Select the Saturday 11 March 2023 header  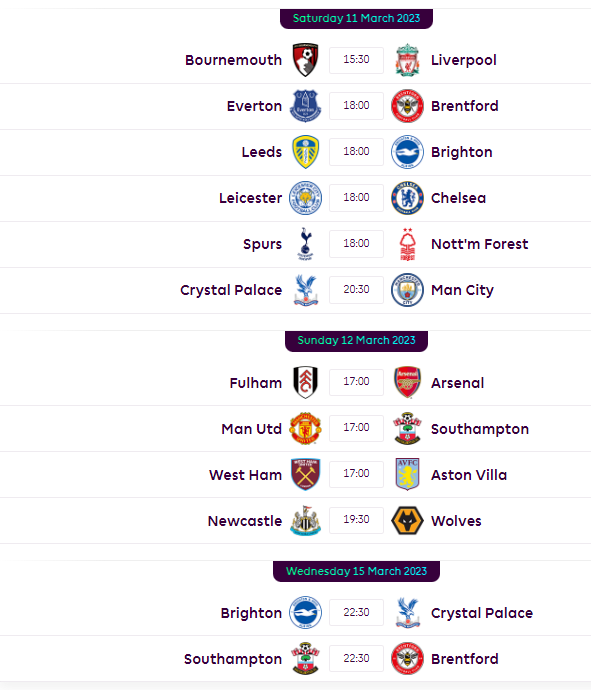point(356,18)
